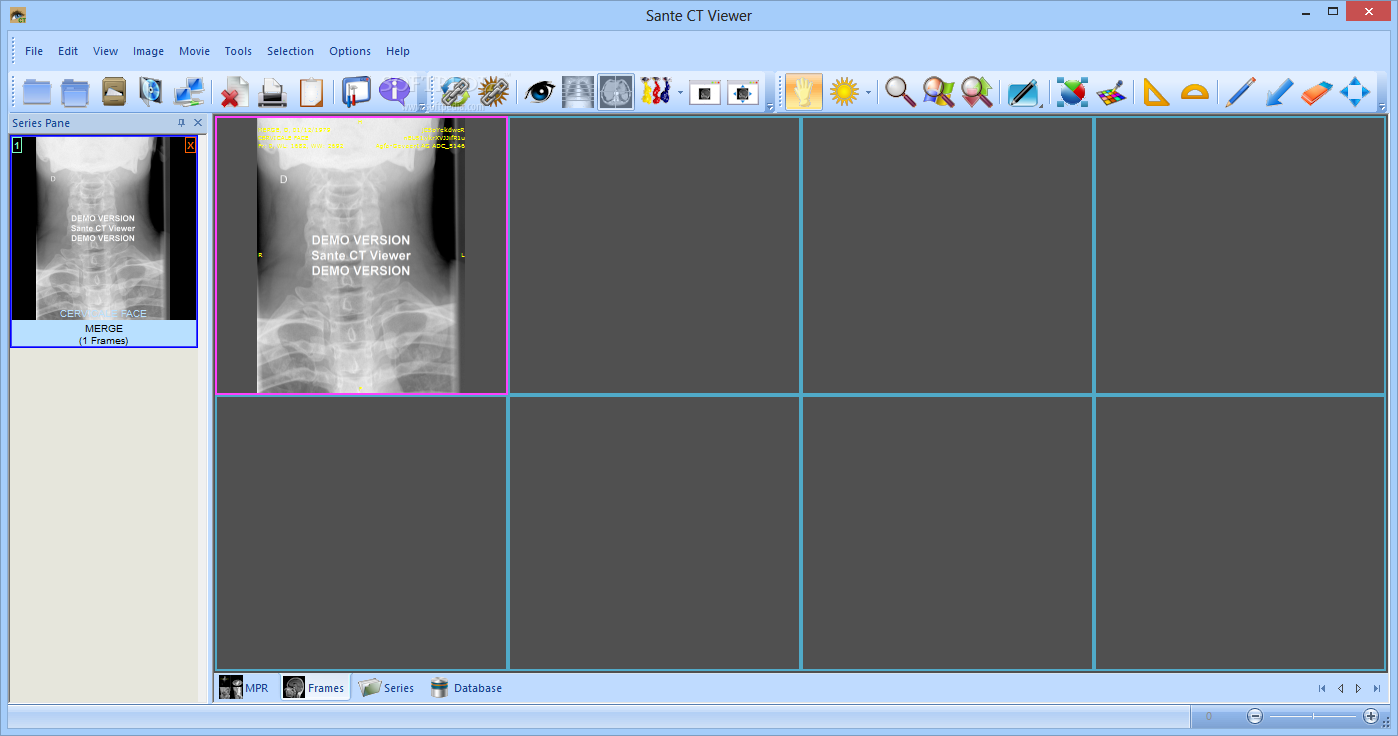The image size is (1398, 736).
Task: Click the networked computers icon
Action: (x=189, y=92)
